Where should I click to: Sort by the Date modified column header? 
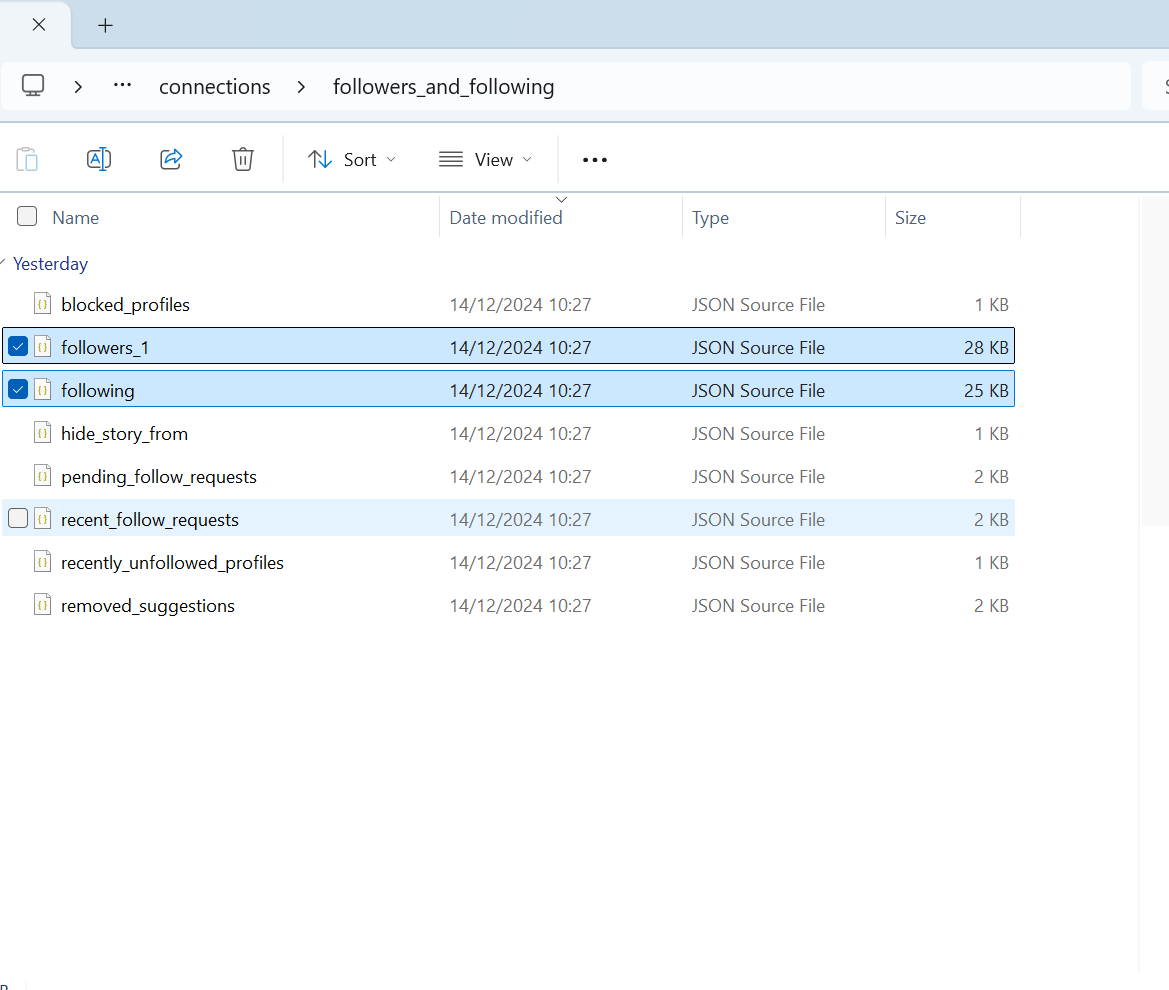tap(505, 218)
